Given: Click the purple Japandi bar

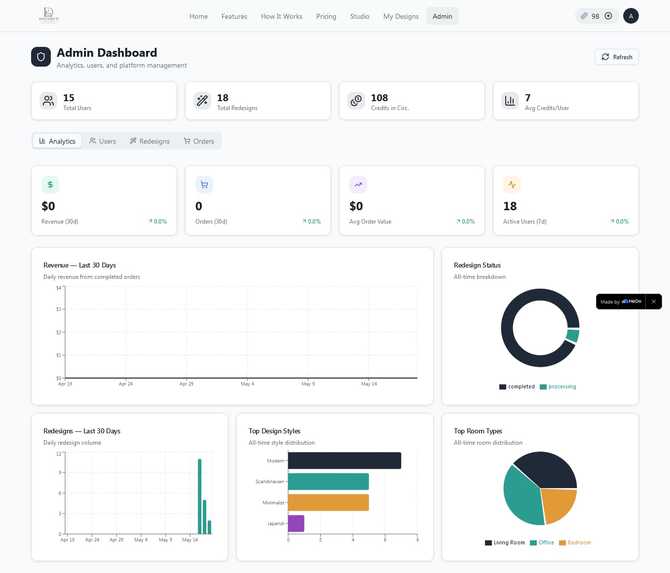Looking at the screenshot, I should [x=296, y=523].
